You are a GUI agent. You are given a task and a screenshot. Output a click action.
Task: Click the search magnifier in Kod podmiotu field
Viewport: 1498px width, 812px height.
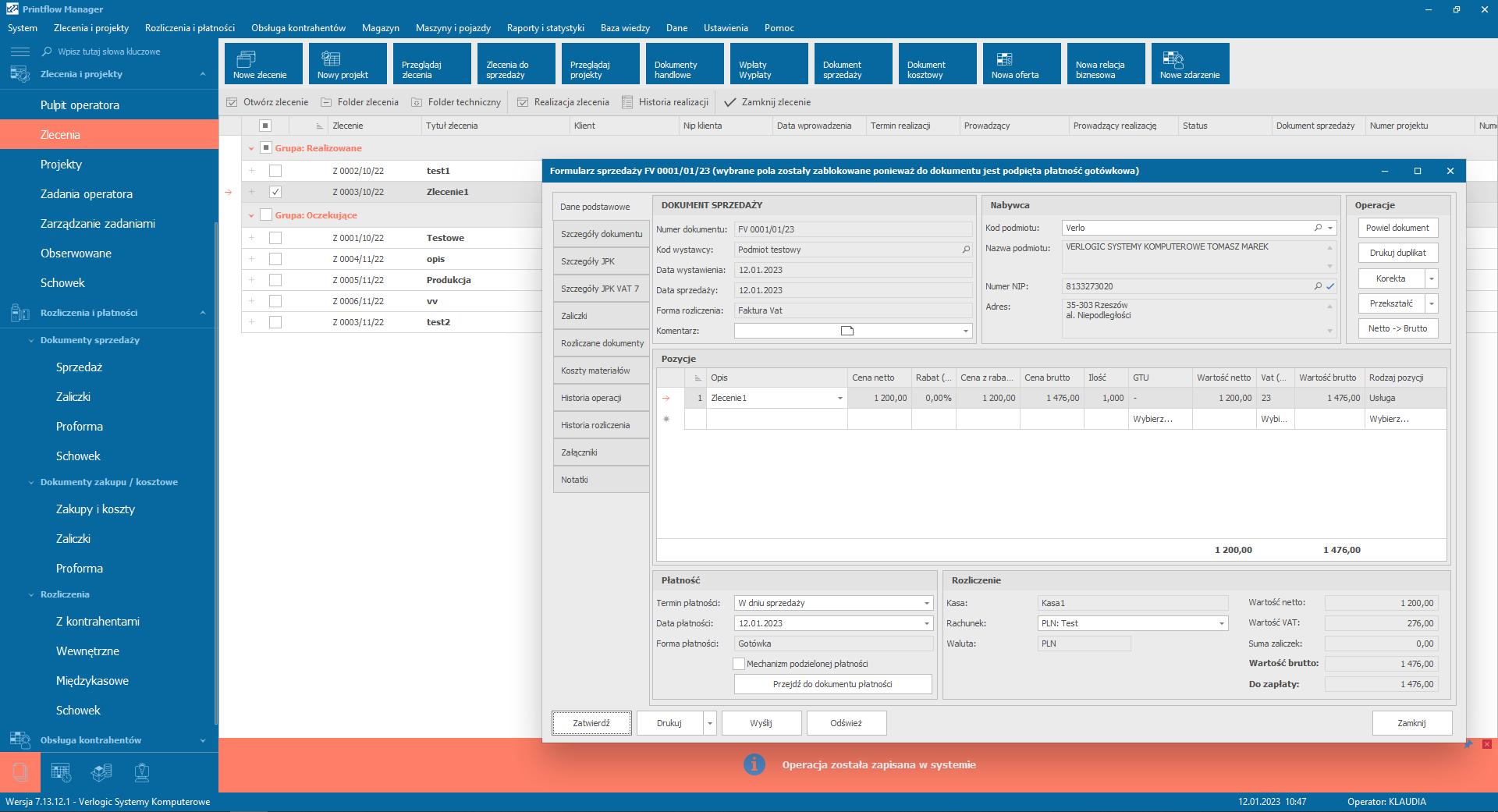coord(1318,228)
